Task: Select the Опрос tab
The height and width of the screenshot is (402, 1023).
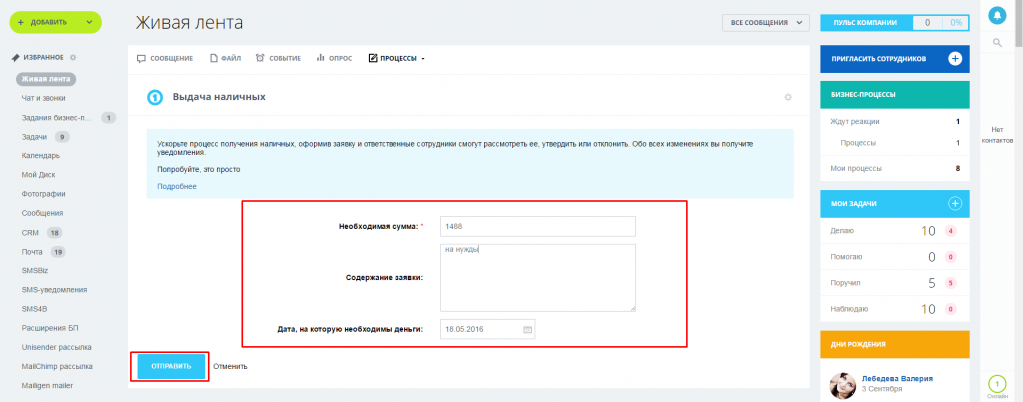Action: (x=334, y=58)
